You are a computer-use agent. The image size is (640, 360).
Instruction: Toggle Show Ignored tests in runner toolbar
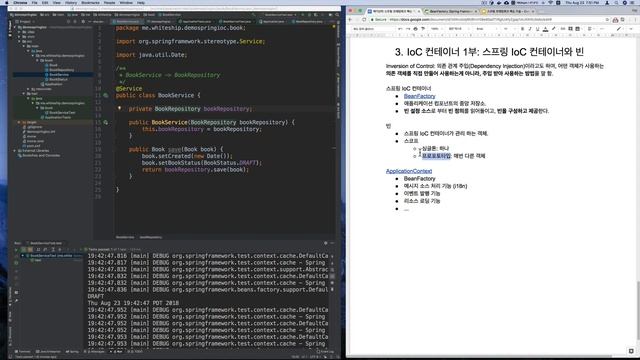pyautogui.click(x=30, y=249)
